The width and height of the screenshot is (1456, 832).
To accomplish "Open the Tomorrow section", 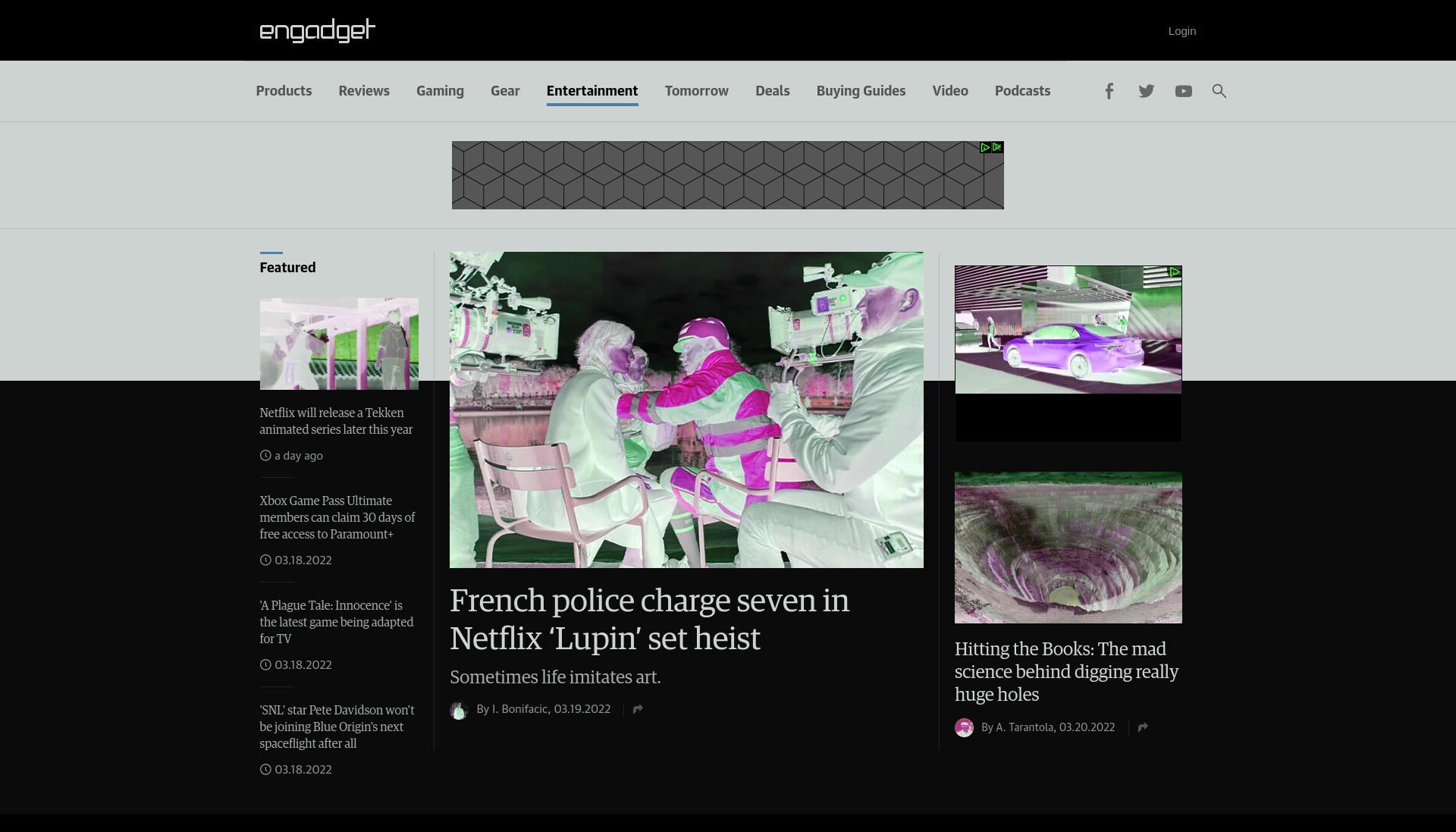I will tap(697, 91).
